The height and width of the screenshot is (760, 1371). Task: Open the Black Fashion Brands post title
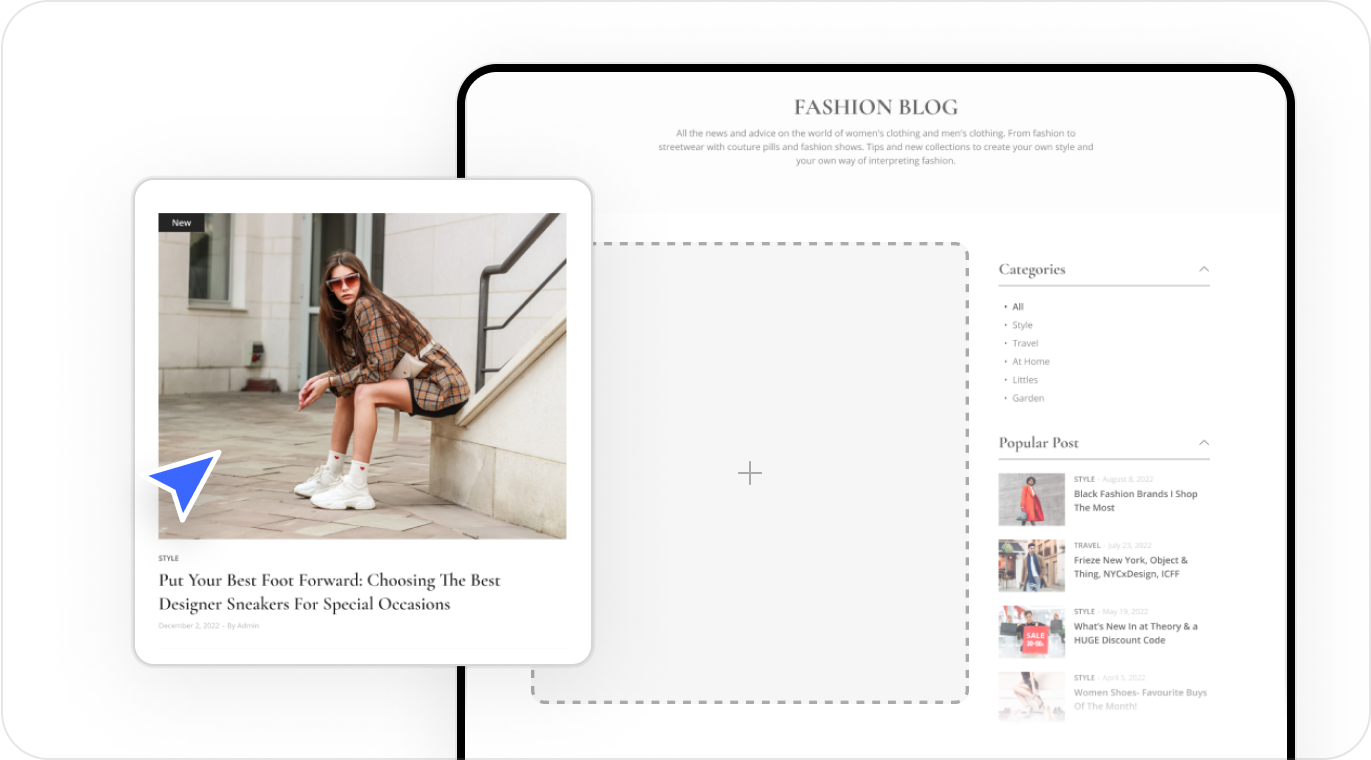pos(1135,501)
